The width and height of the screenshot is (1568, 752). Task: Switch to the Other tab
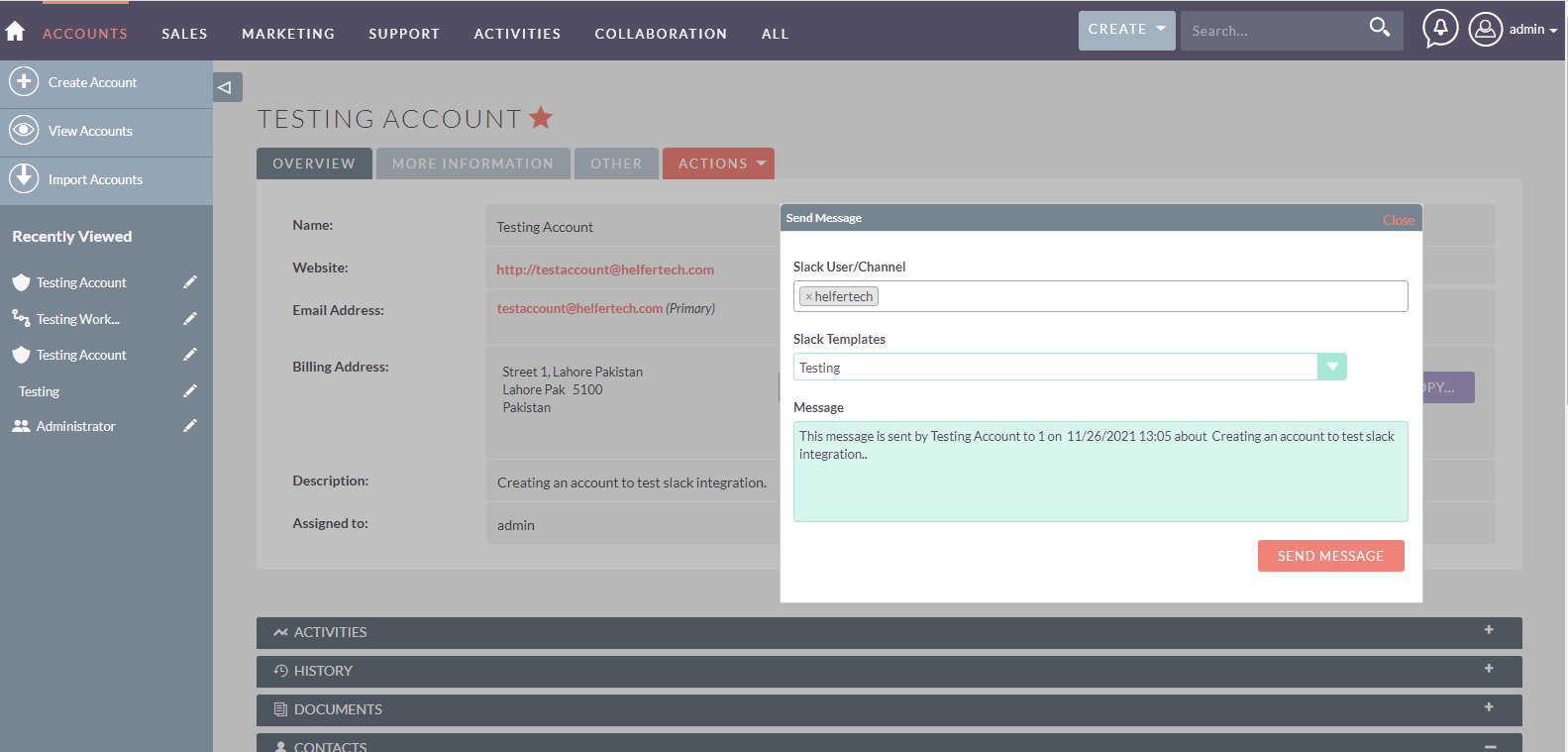[x=616, y=163]
